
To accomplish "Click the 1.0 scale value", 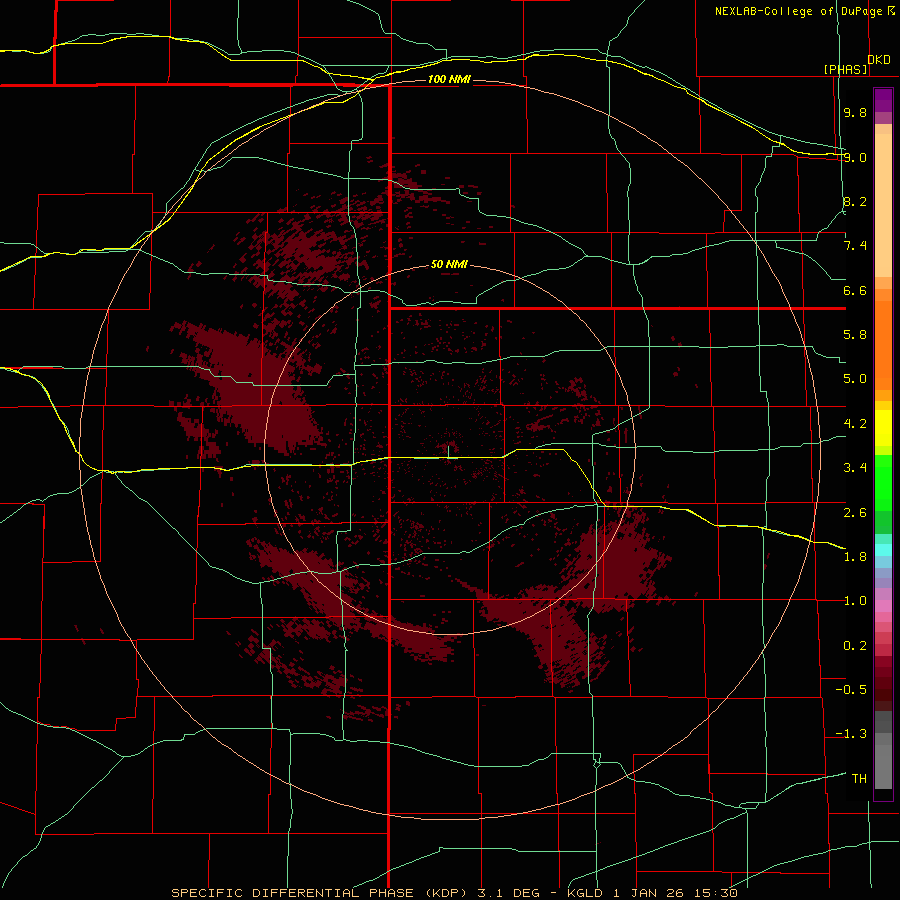I will pyautogui.click(x=855, y=601).
